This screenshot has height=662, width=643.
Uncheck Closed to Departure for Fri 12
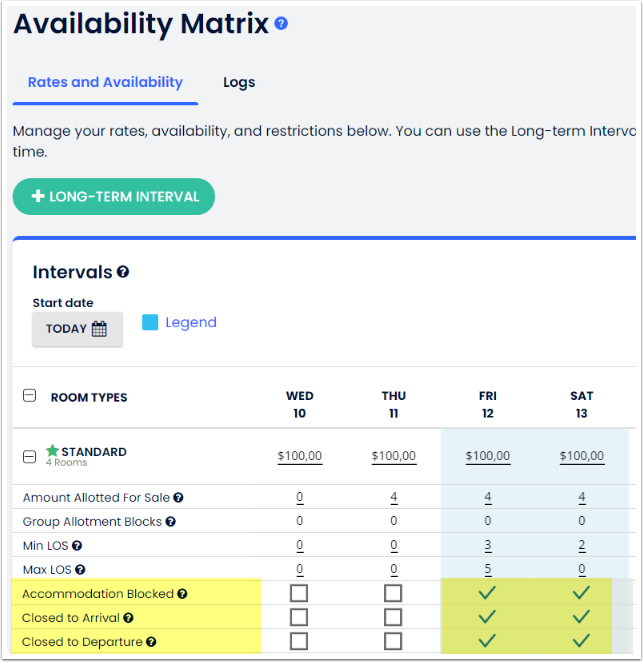488,641
